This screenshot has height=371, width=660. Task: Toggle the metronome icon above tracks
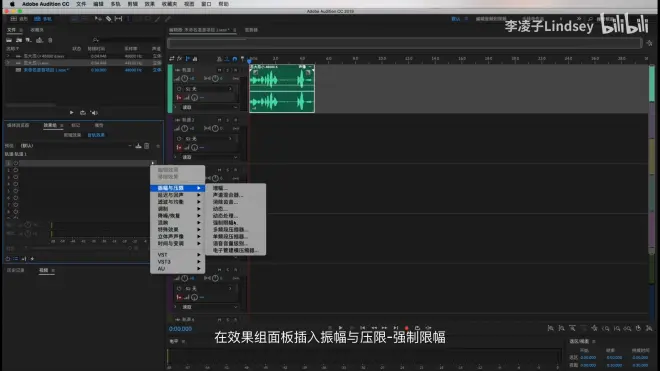pos(219,59)
